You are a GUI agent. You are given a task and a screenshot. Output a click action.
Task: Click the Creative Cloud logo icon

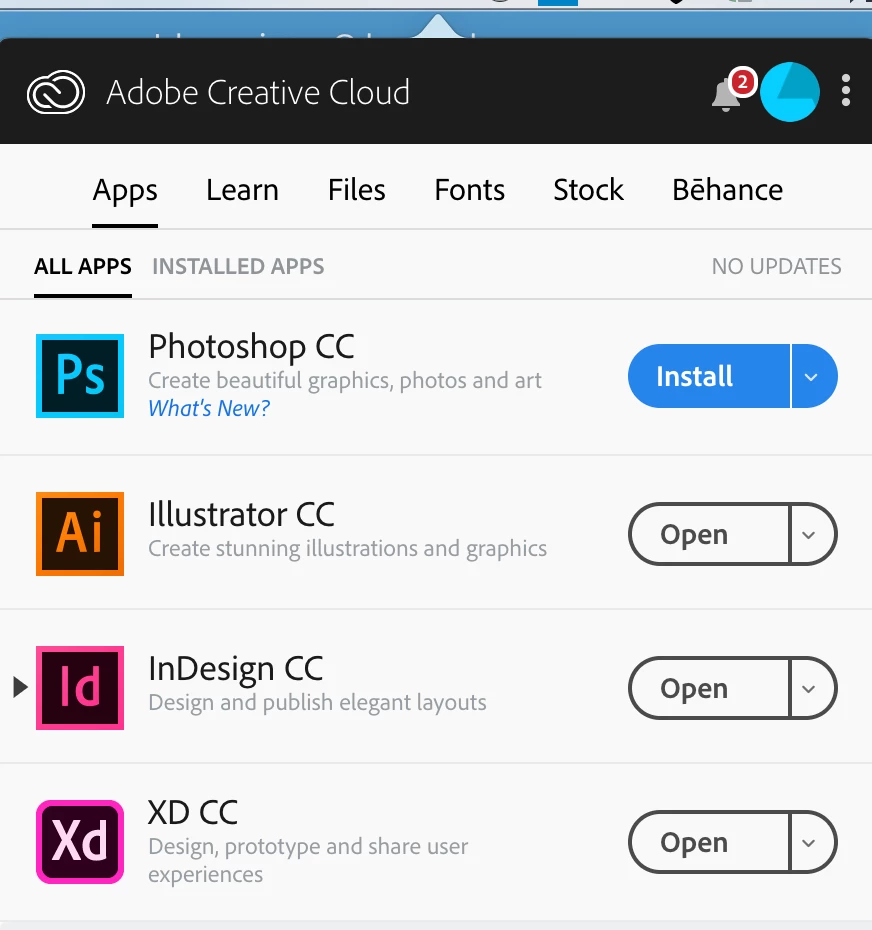point(56,92)
